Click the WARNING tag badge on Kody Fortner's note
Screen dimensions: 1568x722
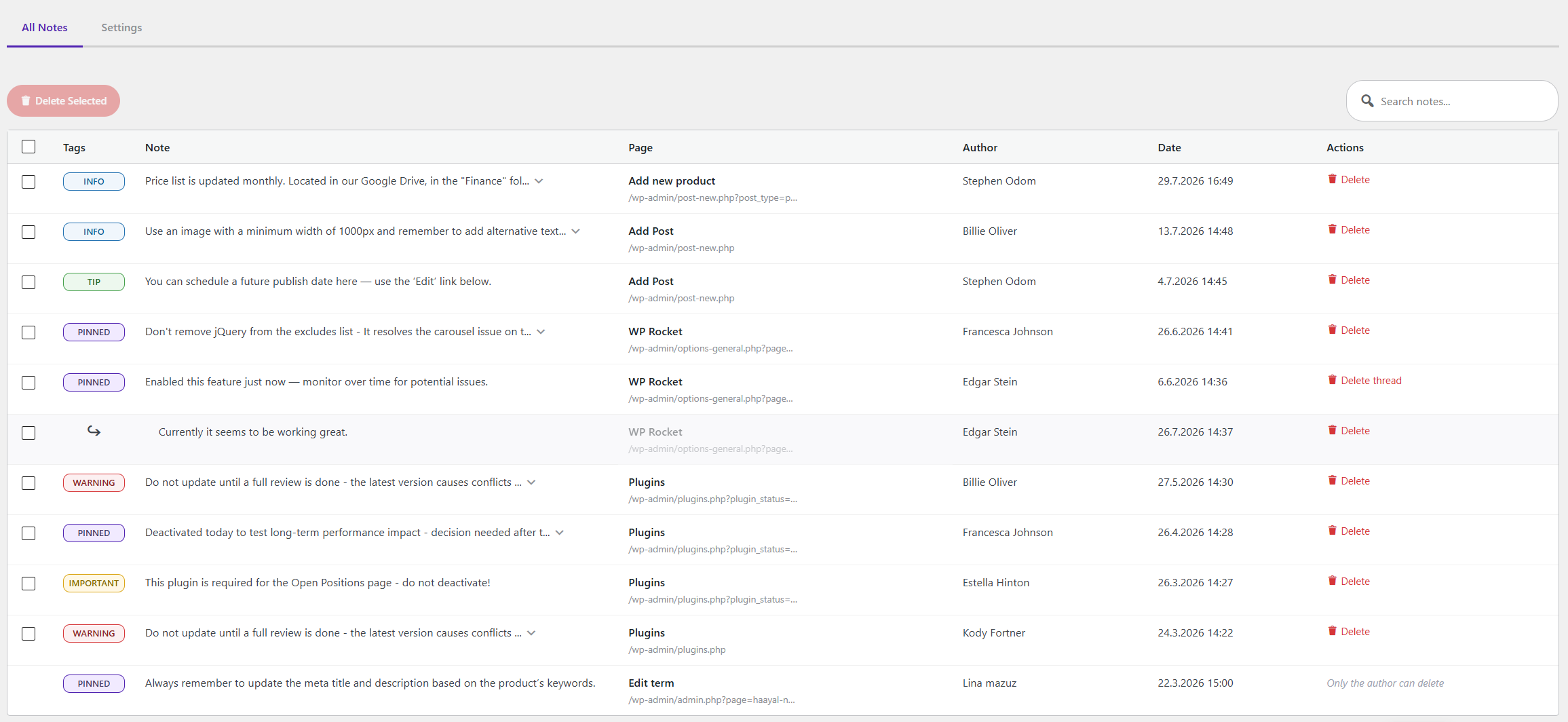(94, 632)
